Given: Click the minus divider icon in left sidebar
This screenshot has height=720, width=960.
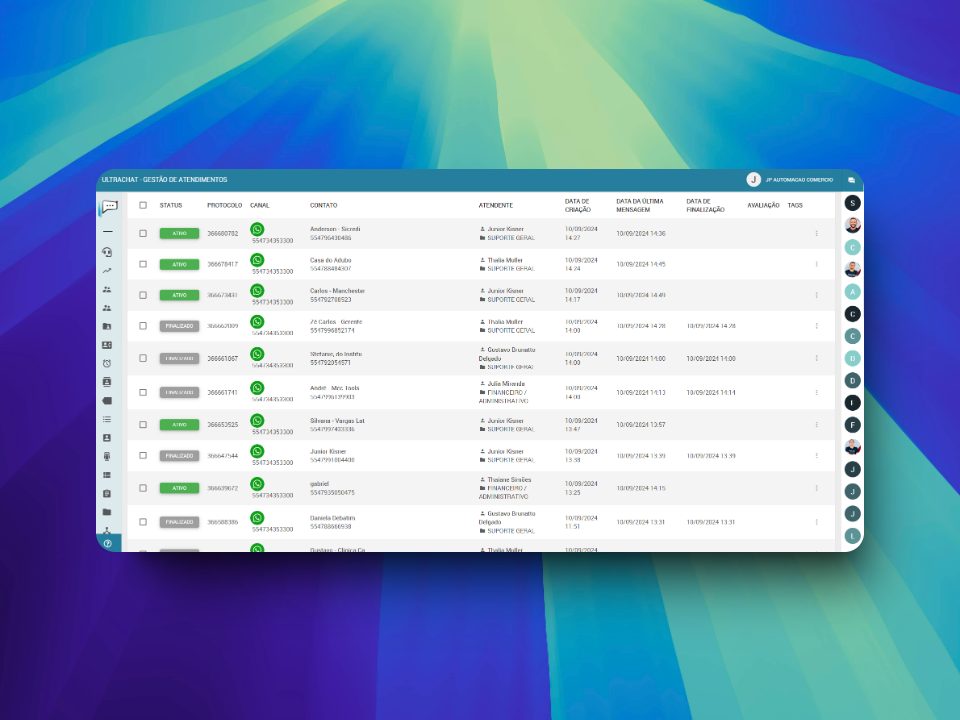Looking at the screenshot, I should point(107,231).
